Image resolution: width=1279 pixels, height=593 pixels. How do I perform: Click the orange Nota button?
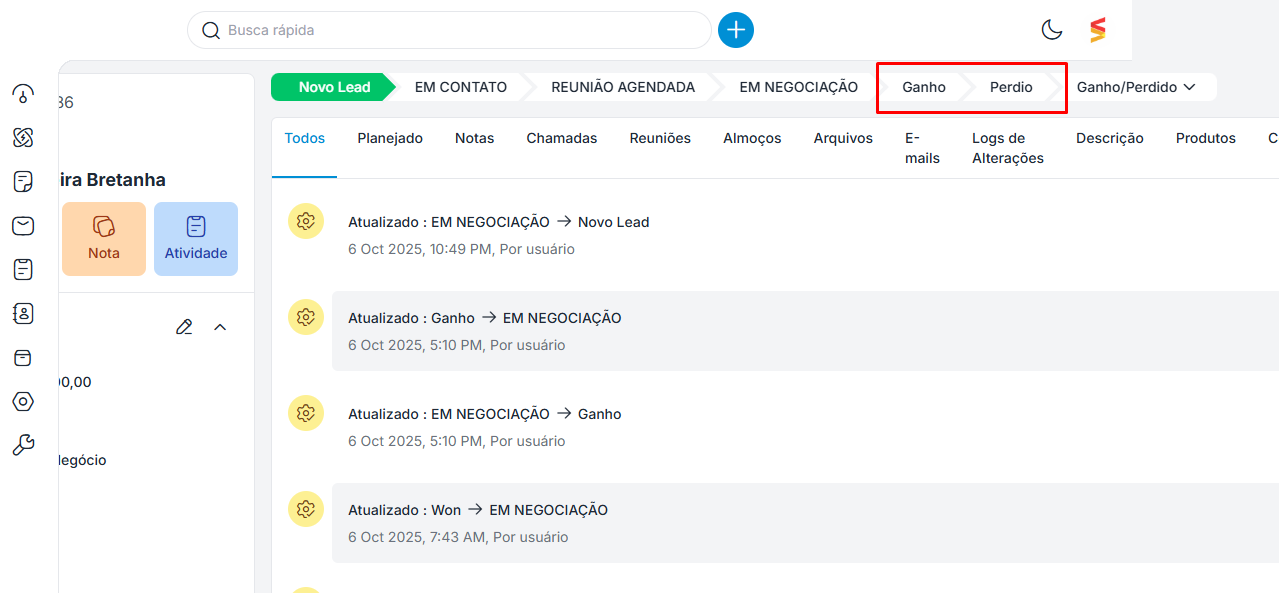[x=104, y=238]
